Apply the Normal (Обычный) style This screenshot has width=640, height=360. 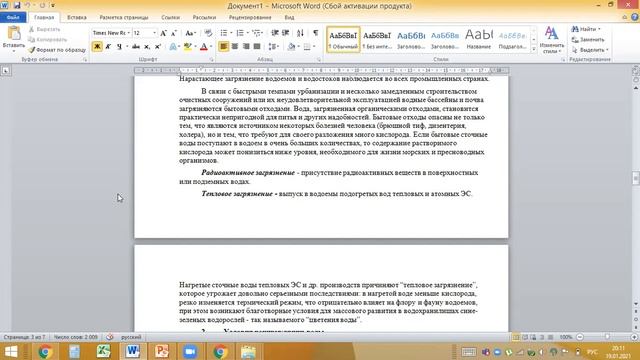coord(343,40)
